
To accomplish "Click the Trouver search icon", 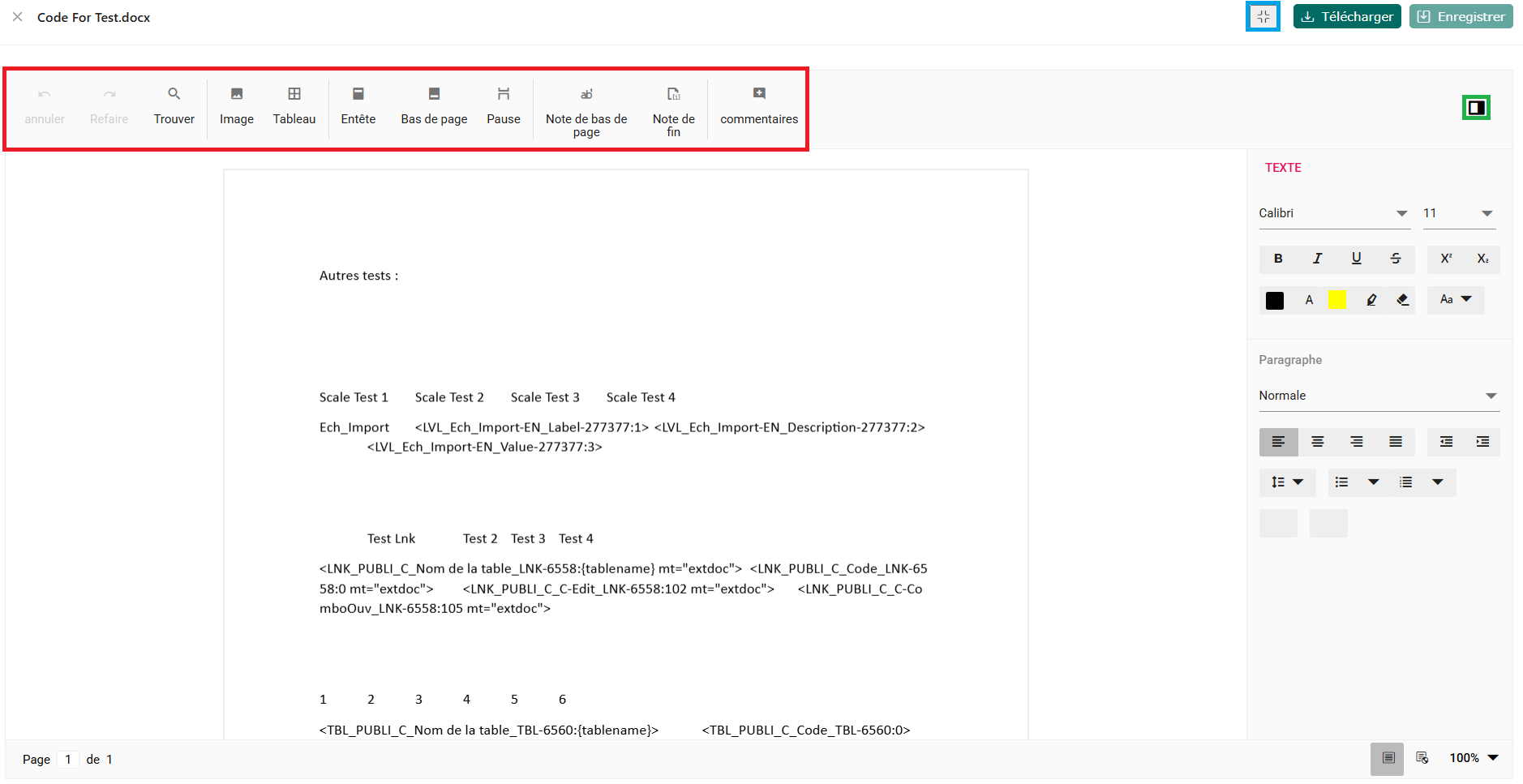I will pos(174,94).
